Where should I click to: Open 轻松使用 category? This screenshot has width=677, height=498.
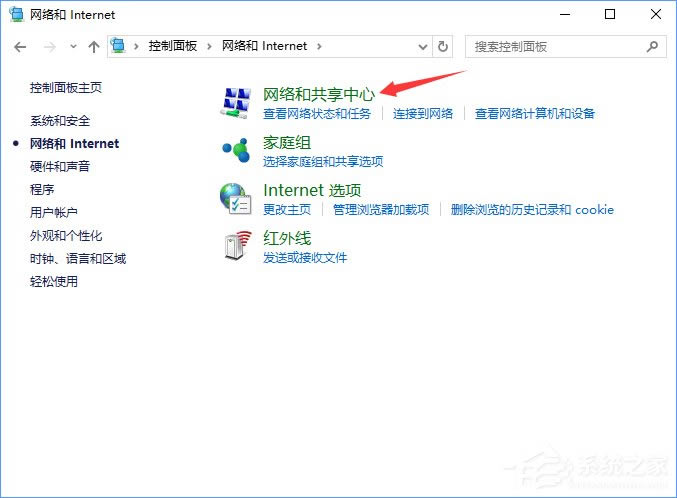(x=54, y=282)
